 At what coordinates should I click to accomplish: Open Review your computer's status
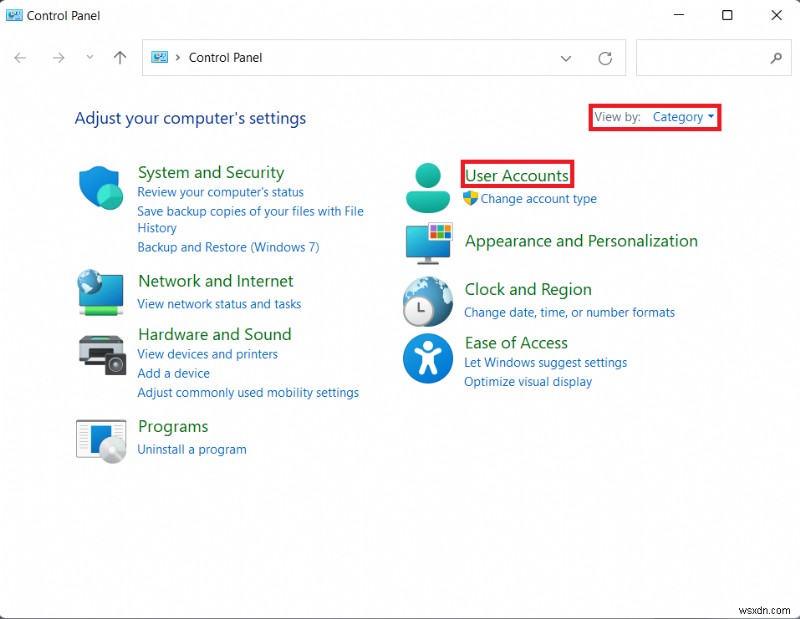coord(220,192)
